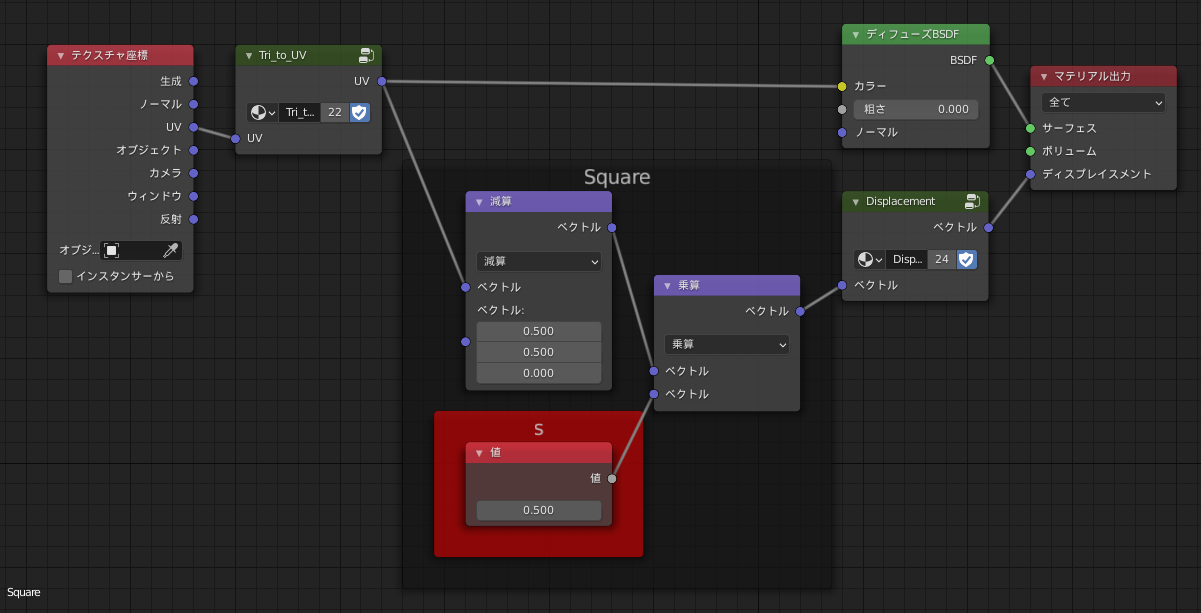This screenshot has width=1201, height=613.
Task: Open the 減算 operation dropdown
Action: point(539,261)
